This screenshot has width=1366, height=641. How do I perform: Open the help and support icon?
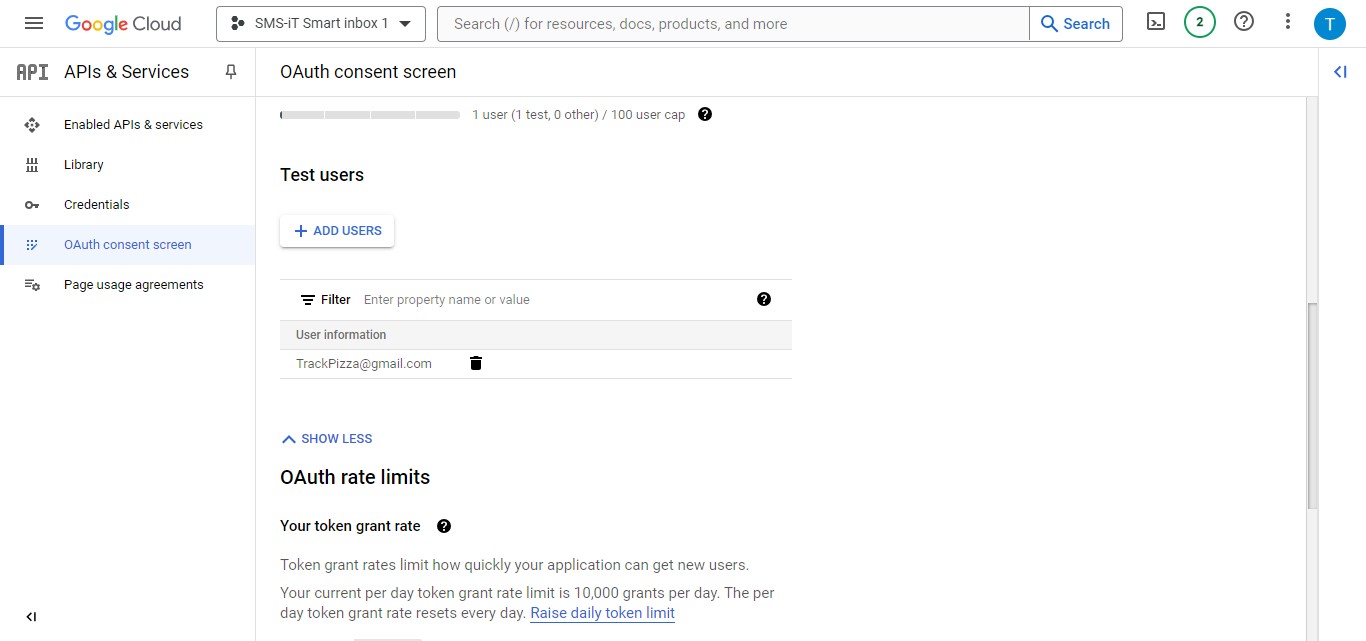[x=1243, y=20]
